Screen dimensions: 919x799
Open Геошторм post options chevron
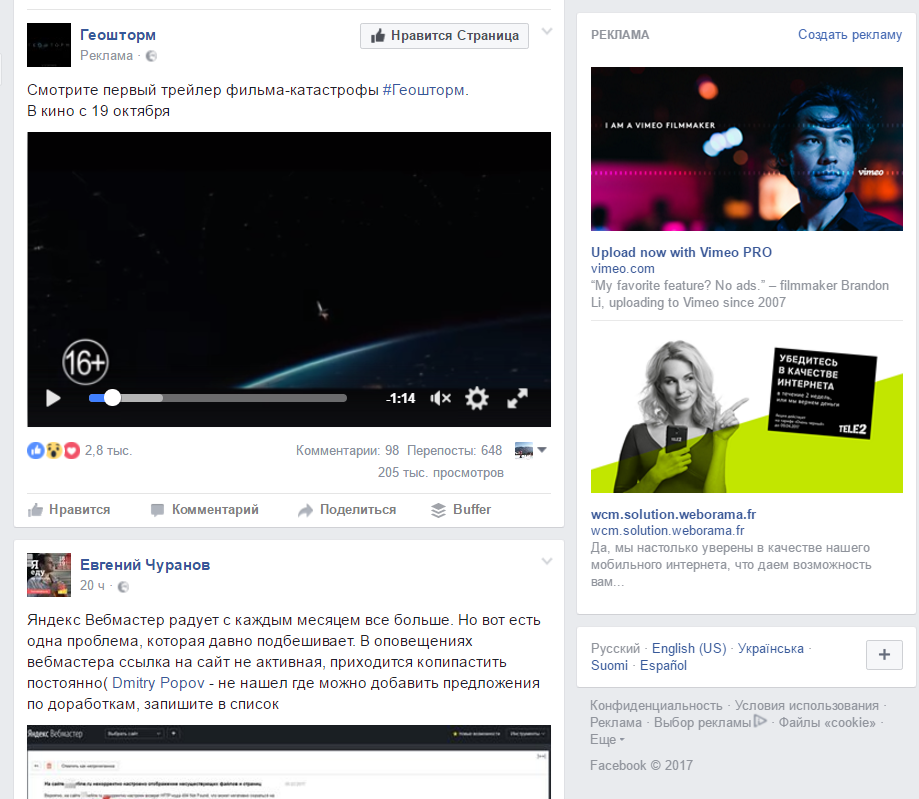547,32
